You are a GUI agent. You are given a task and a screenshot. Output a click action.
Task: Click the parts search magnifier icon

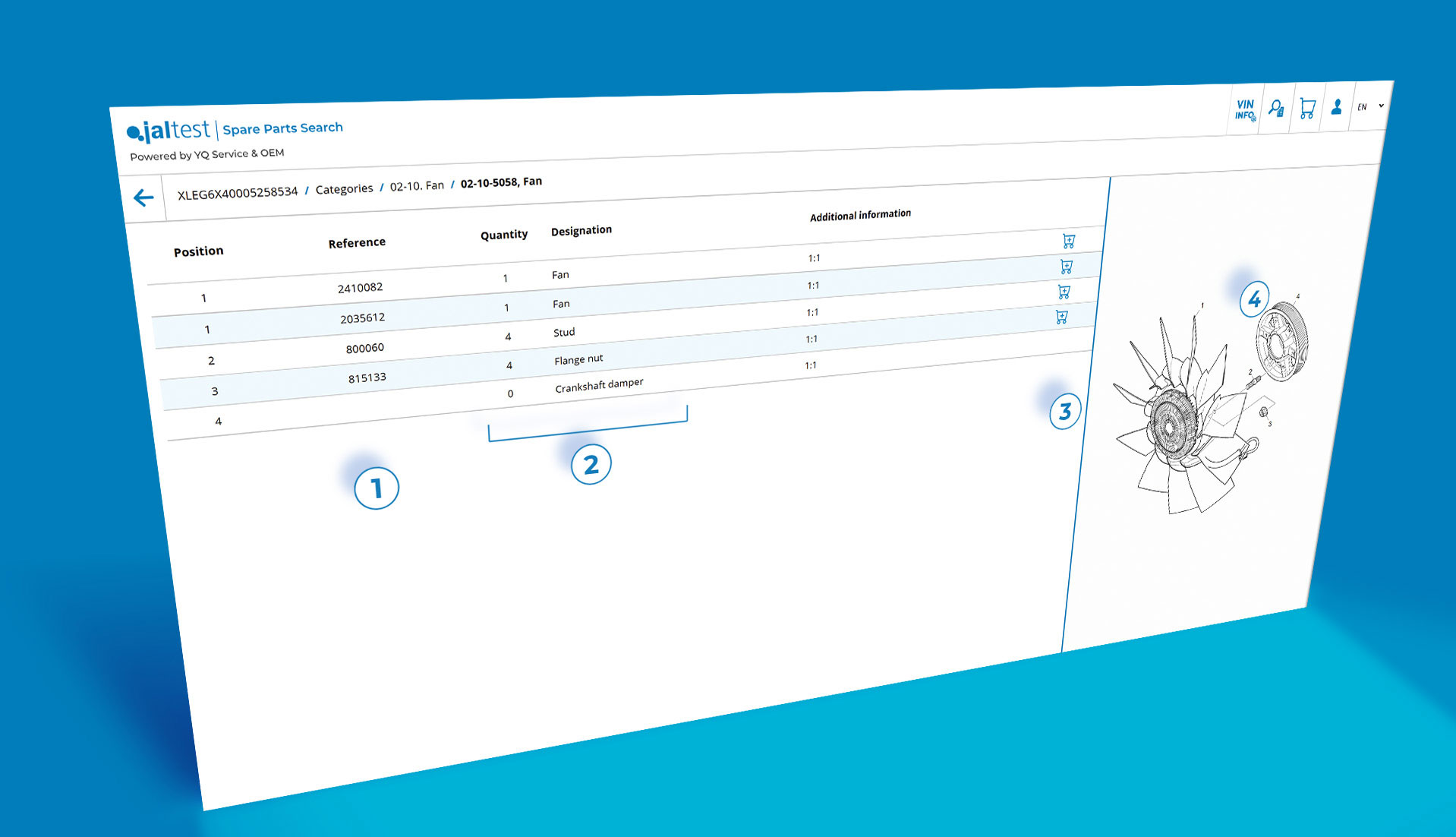1276,109
